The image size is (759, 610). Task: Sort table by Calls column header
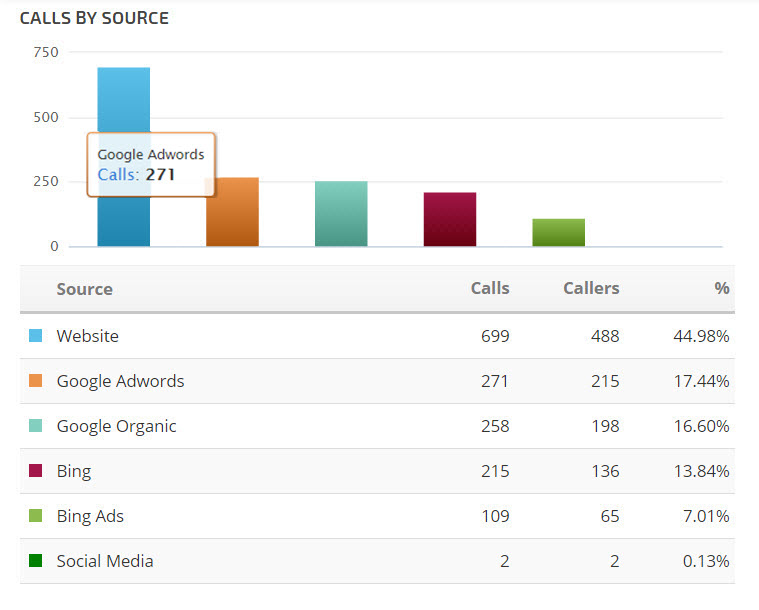click(490, 288)
